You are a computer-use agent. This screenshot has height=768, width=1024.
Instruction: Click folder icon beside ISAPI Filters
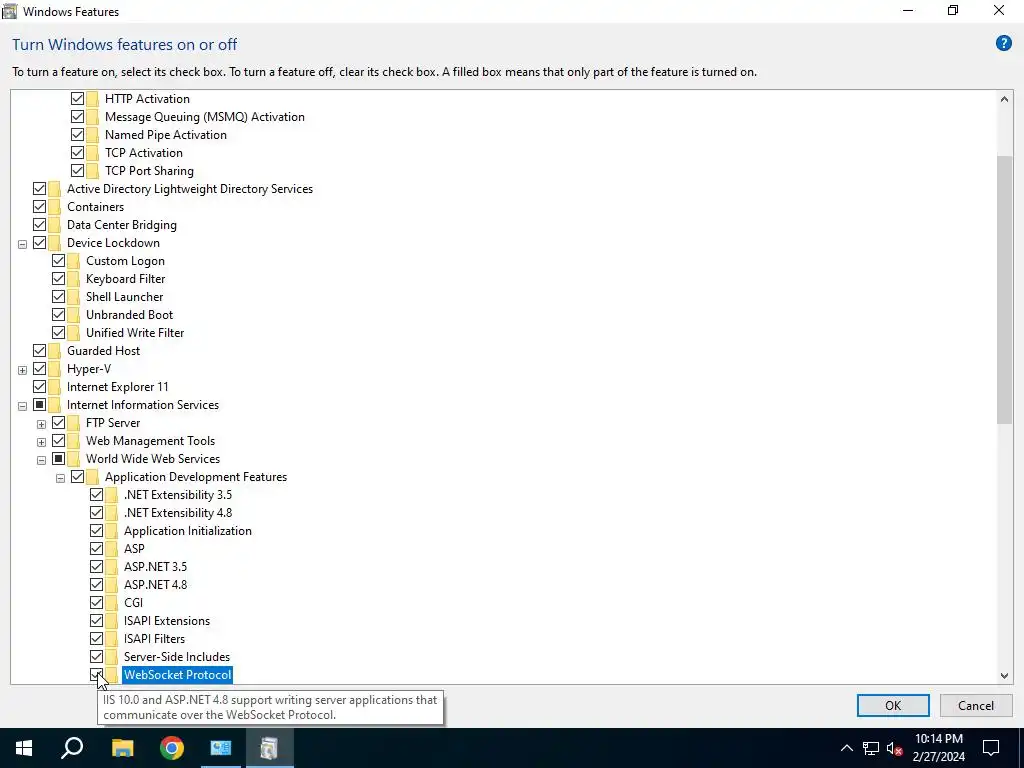pos(112,639)
